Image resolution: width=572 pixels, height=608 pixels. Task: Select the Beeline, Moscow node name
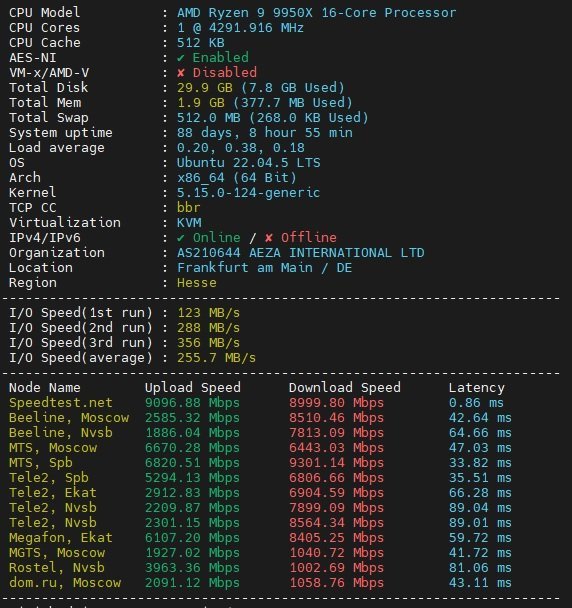click(69, 418)
